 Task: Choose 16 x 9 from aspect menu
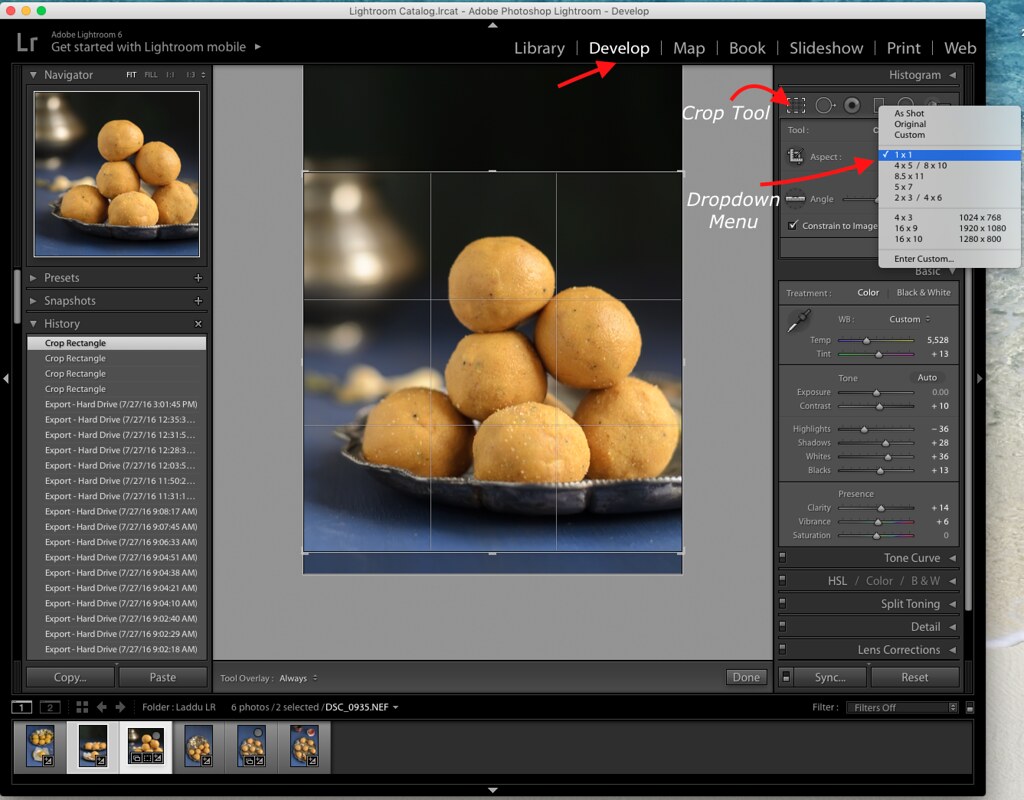tap(907, 228)
